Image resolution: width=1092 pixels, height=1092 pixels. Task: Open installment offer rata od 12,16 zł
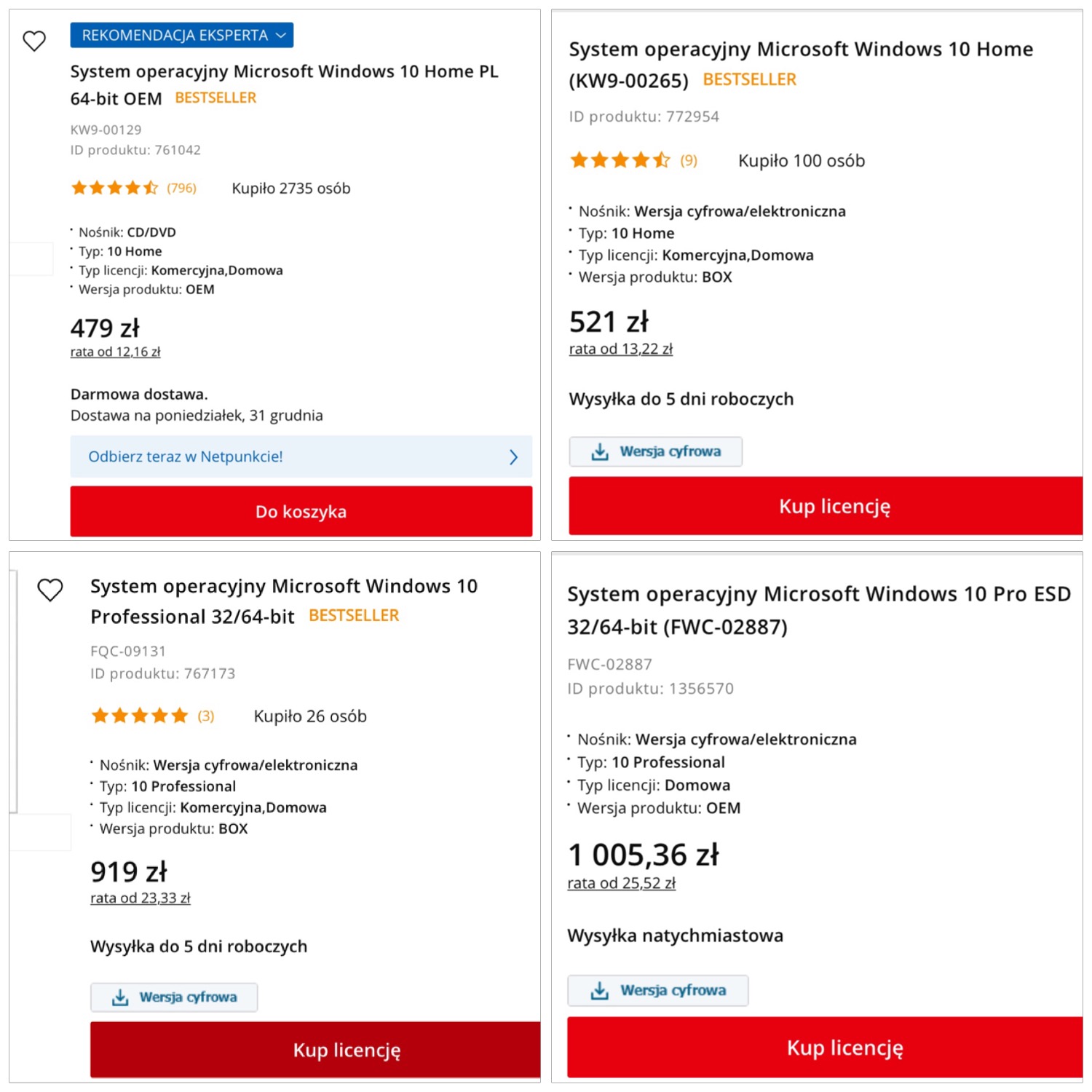coord(115,352)
